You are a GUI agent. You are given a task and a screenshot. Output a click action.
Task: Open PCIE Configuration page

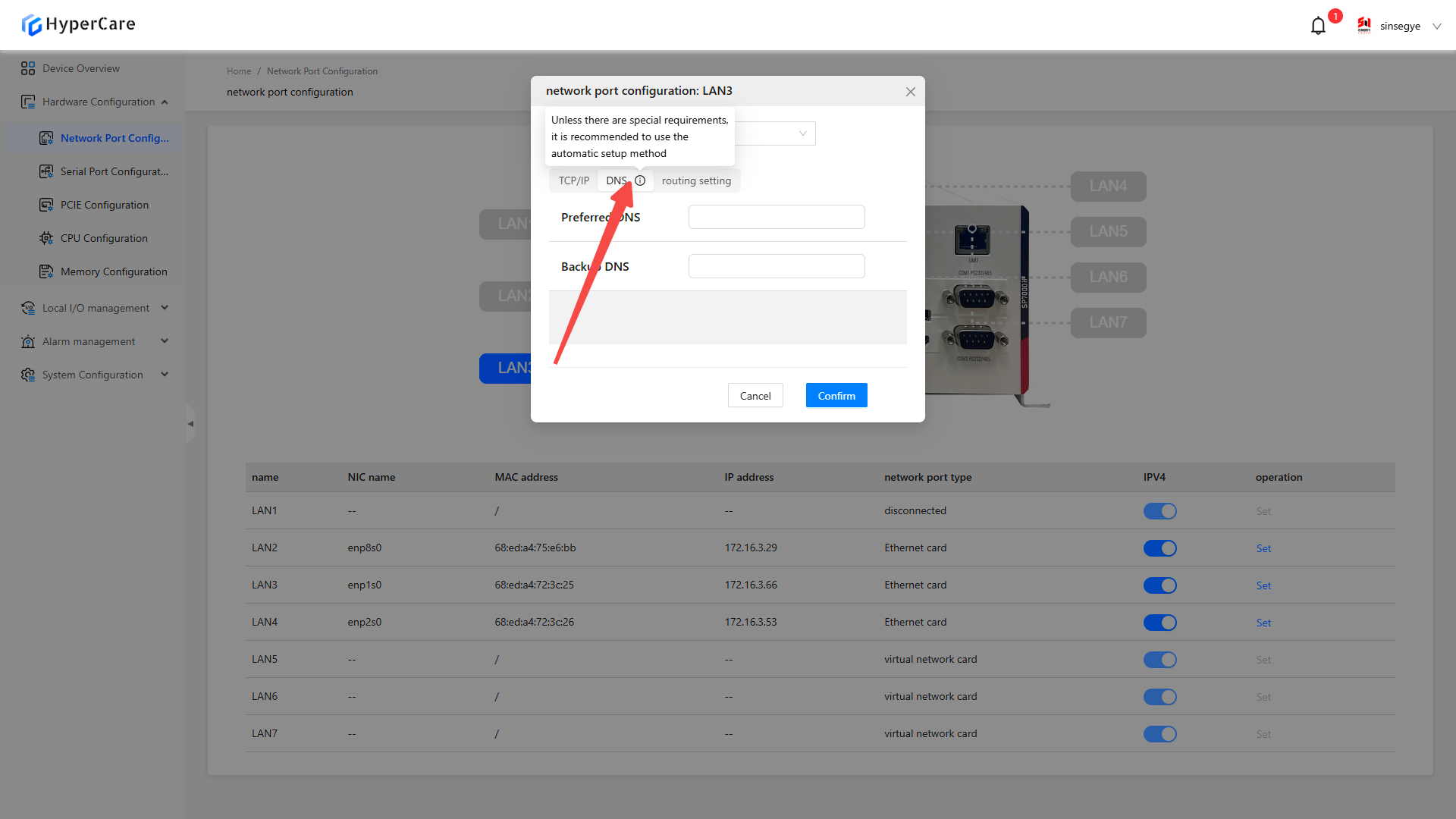click(105, 205)
